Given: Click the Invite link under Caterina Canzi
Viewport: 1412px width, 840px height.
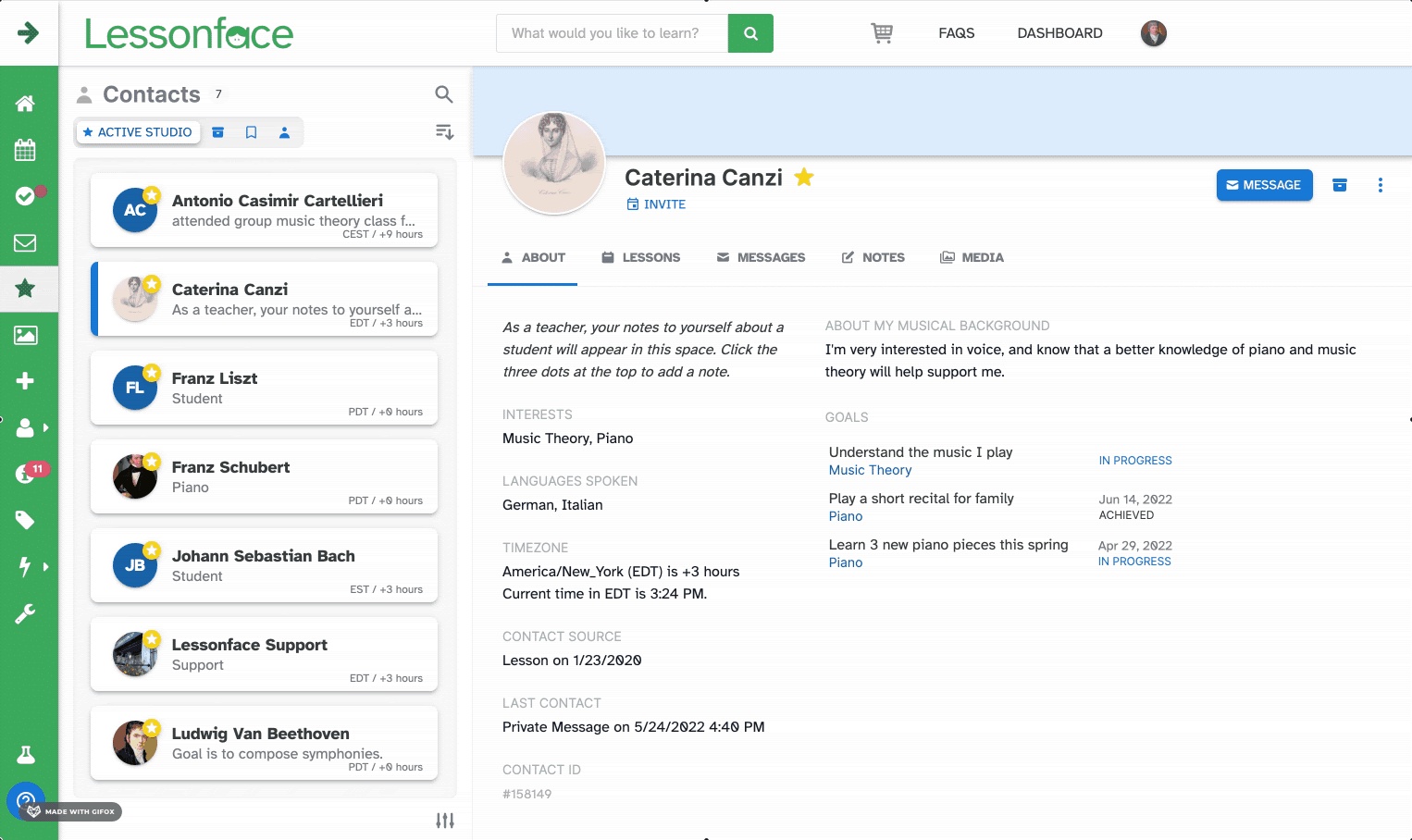Looking at the screenshot, I should pos(656,204).
